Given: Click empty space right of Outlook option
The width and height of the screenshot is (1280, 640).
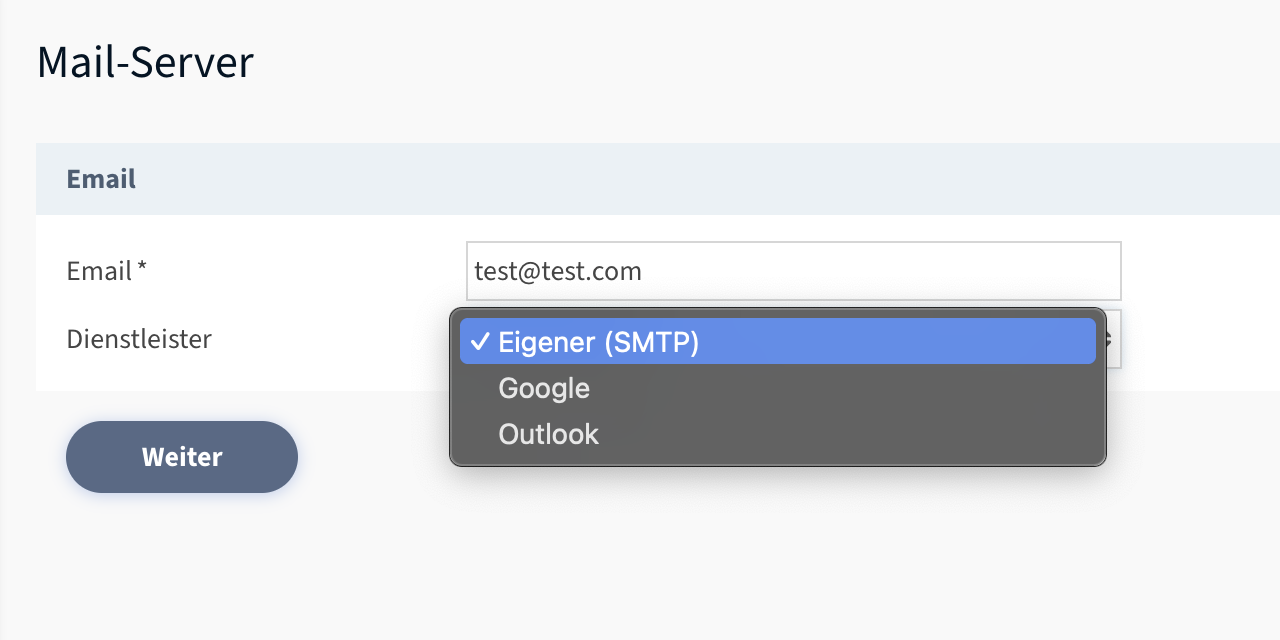Looking at the screenshot, I should (x=850, y=434).
